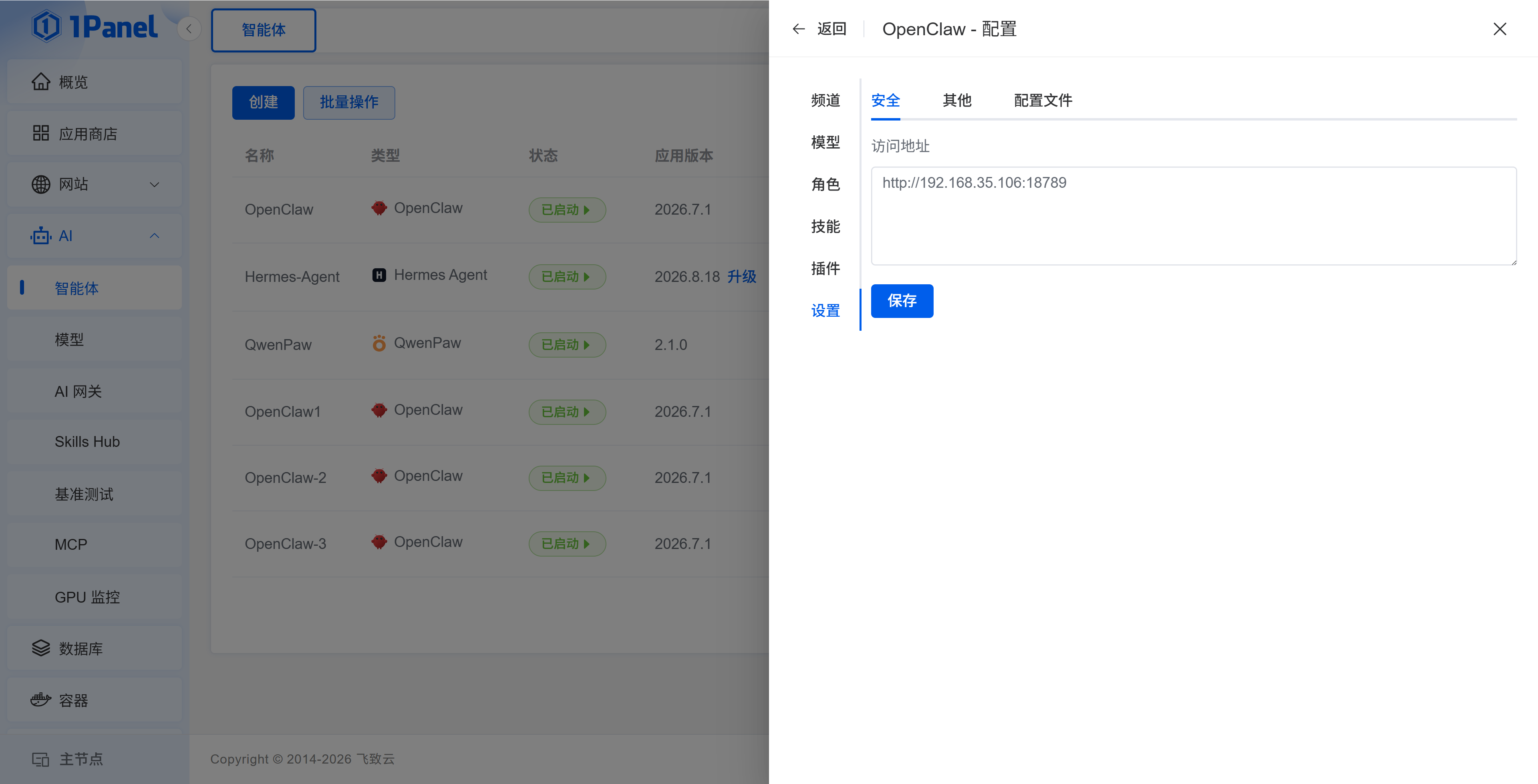The width and height of the screenshot is (1538, 784).
Task: Open GPU 监控 in the sidebar
Action: click(95, 597)
